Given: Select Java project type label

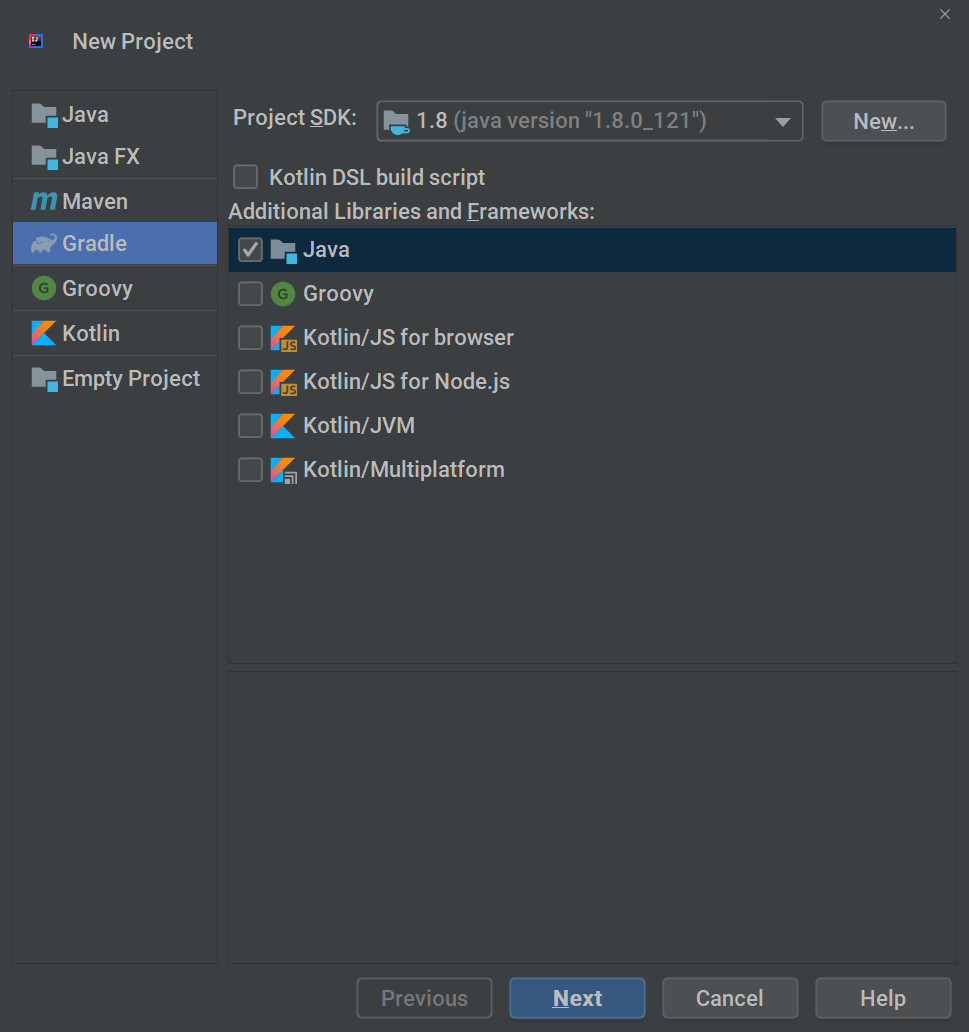Looking at the screenshot, I should pyautogui.click(x=86, y=115).
